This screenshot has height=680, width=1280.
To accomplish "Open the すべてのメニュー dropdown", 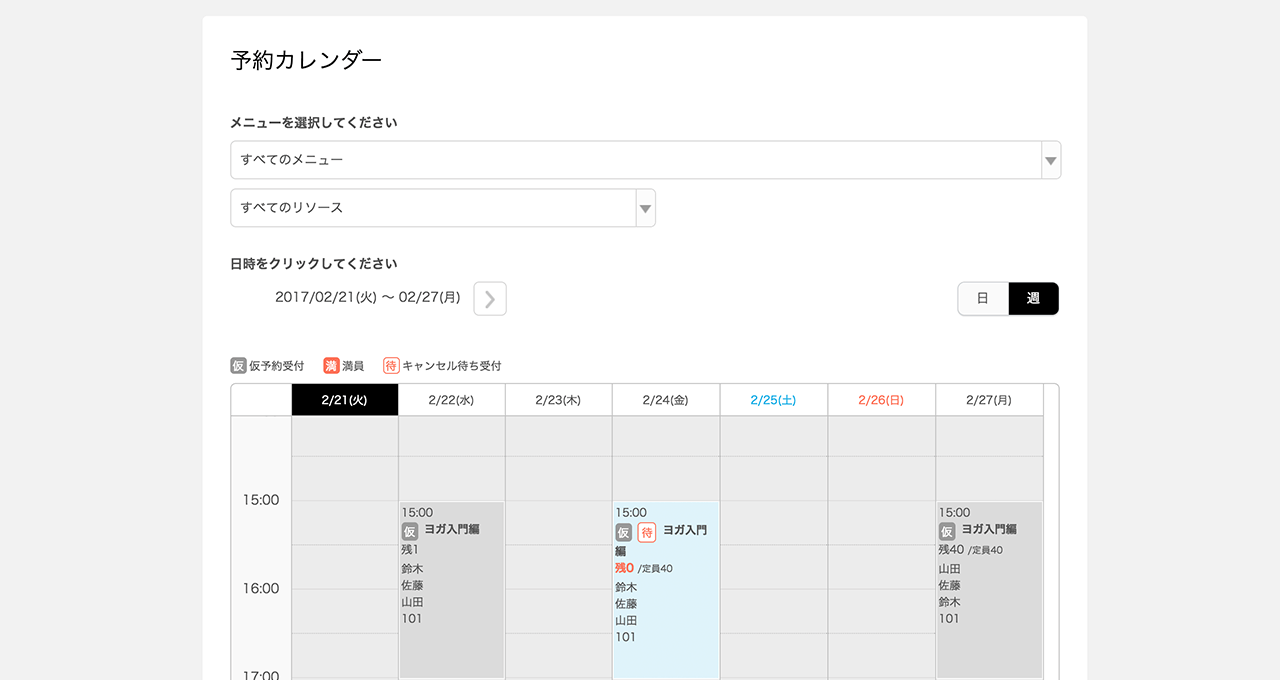I will pyautogui.click(x=635, y=160).
